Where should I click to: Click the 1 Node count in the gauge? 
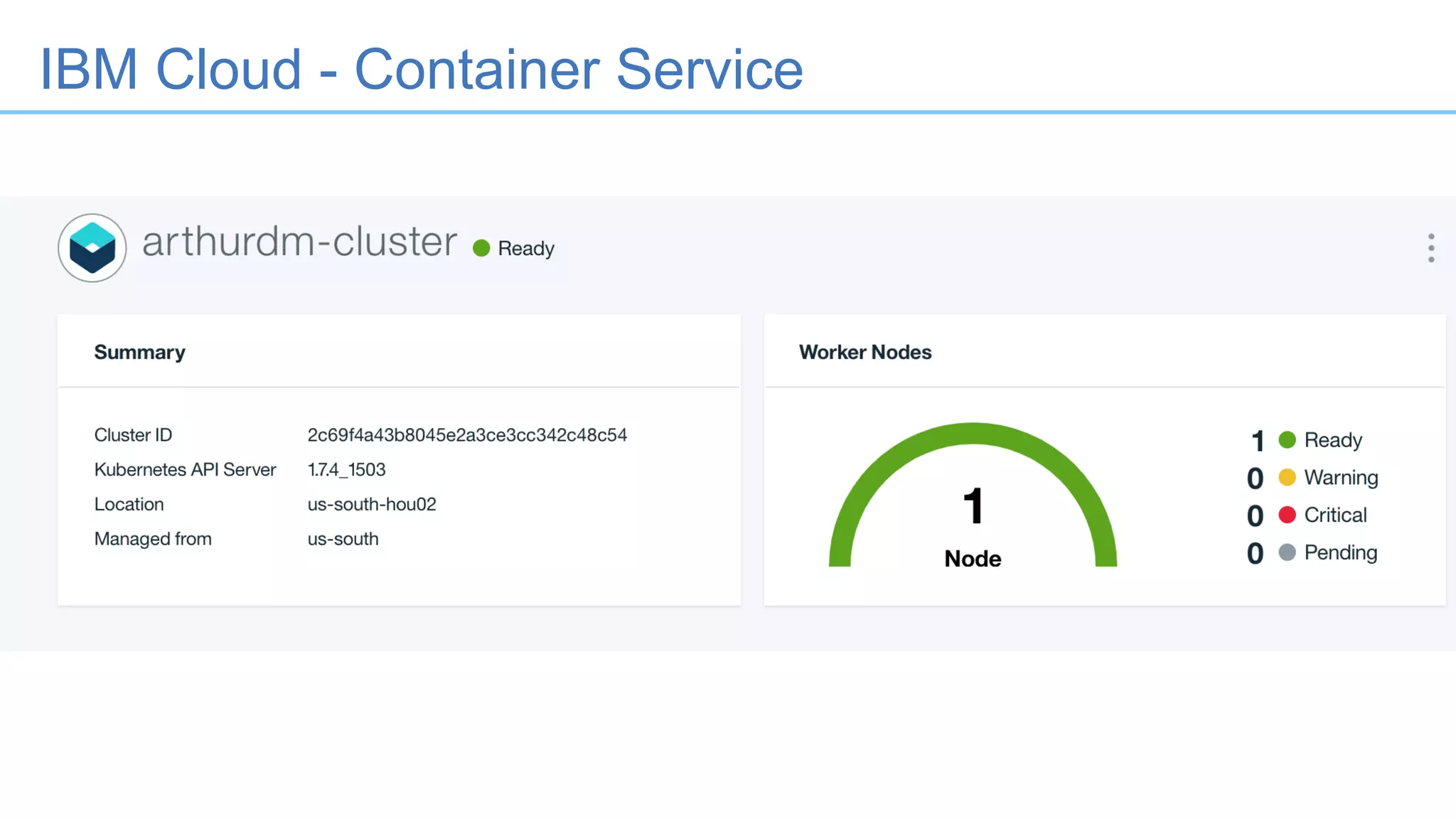point(973,527)
